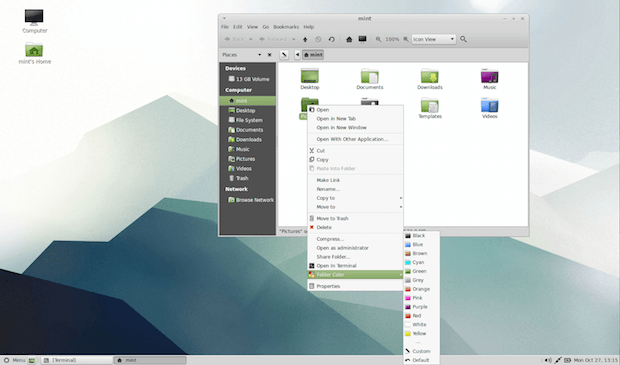620x365 pixels.
Task: Open the Go menu
Action: (266, 27)
